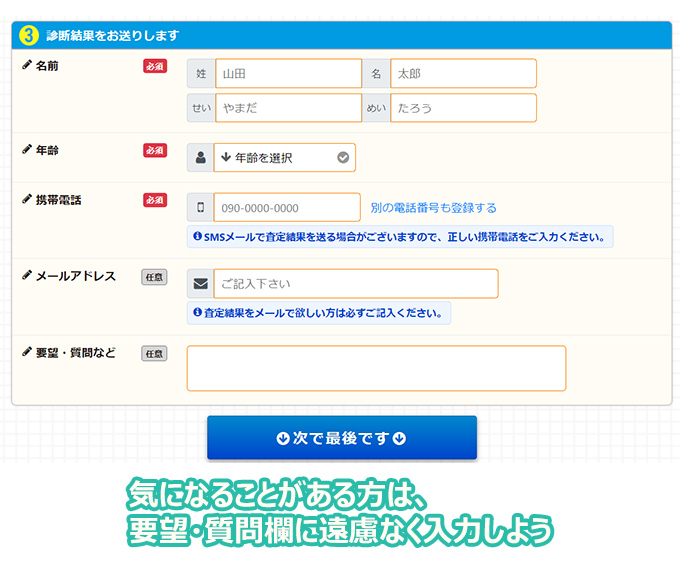This screenshot has height=569, width=680.
Task: Click the mobile phone number field
Action: coord(287,207)
